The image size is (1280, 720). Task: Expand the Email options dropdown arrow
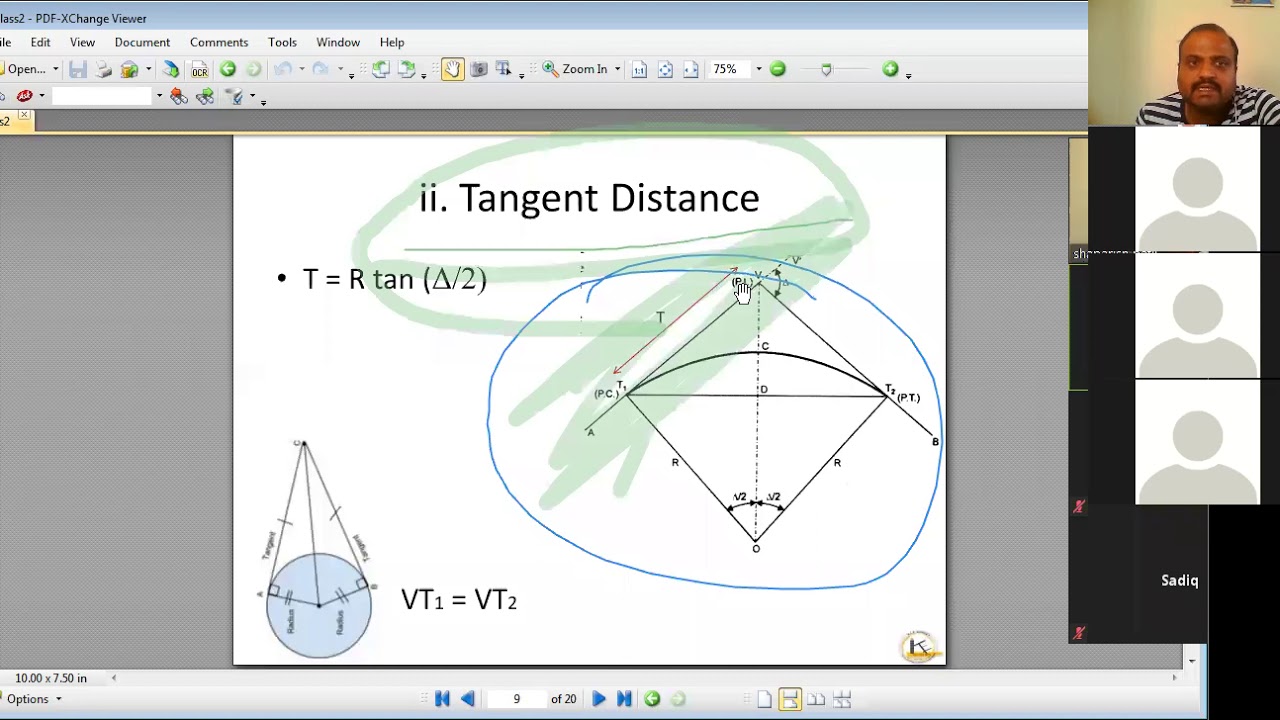coord(148,69)
